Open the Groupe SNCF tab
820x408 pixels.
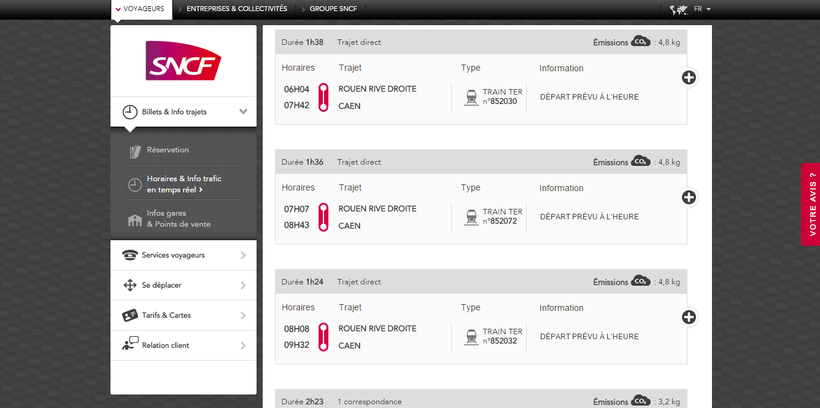point(331,8)
